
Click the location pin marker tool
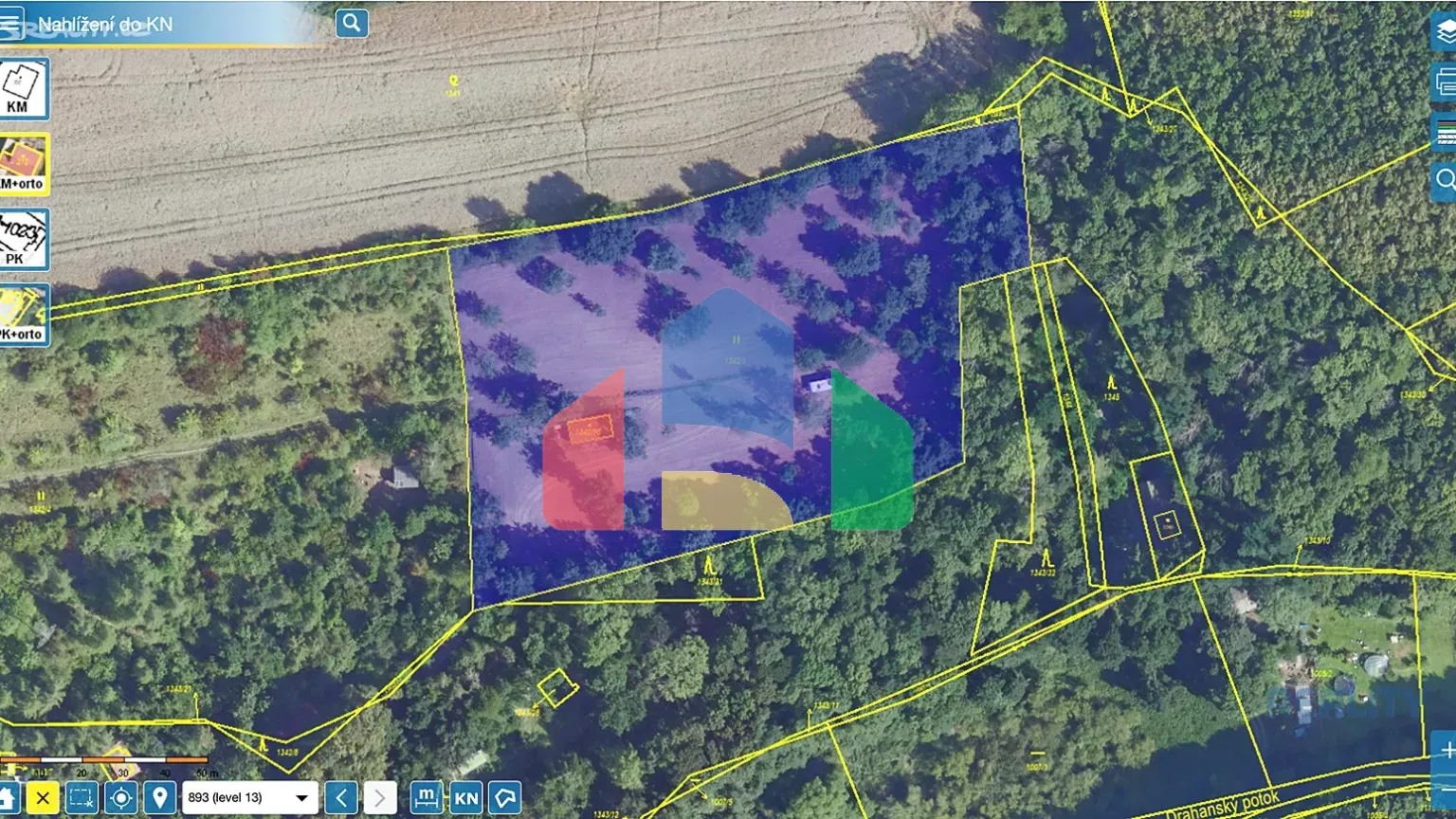tap(158, 797)
